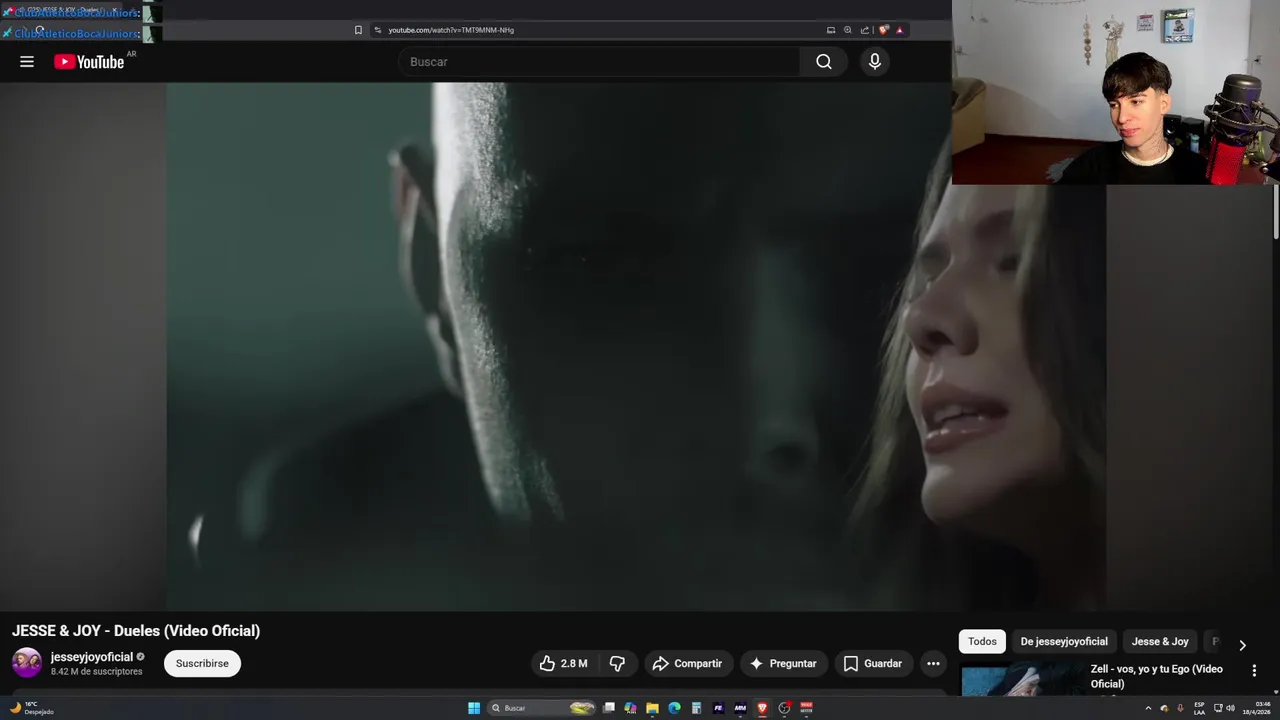Select the Todos filter chip
1280x720 pixels.
point(982,642)
